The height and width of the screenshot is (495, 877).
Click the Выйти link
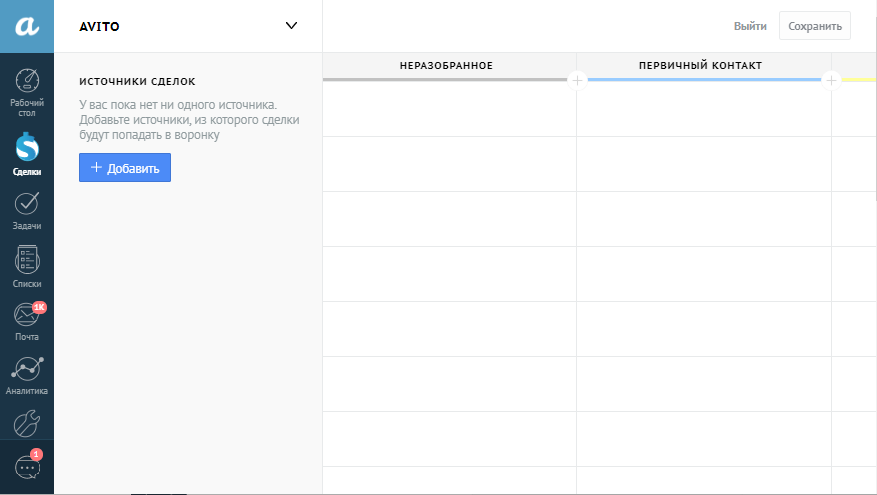[750, 26]
